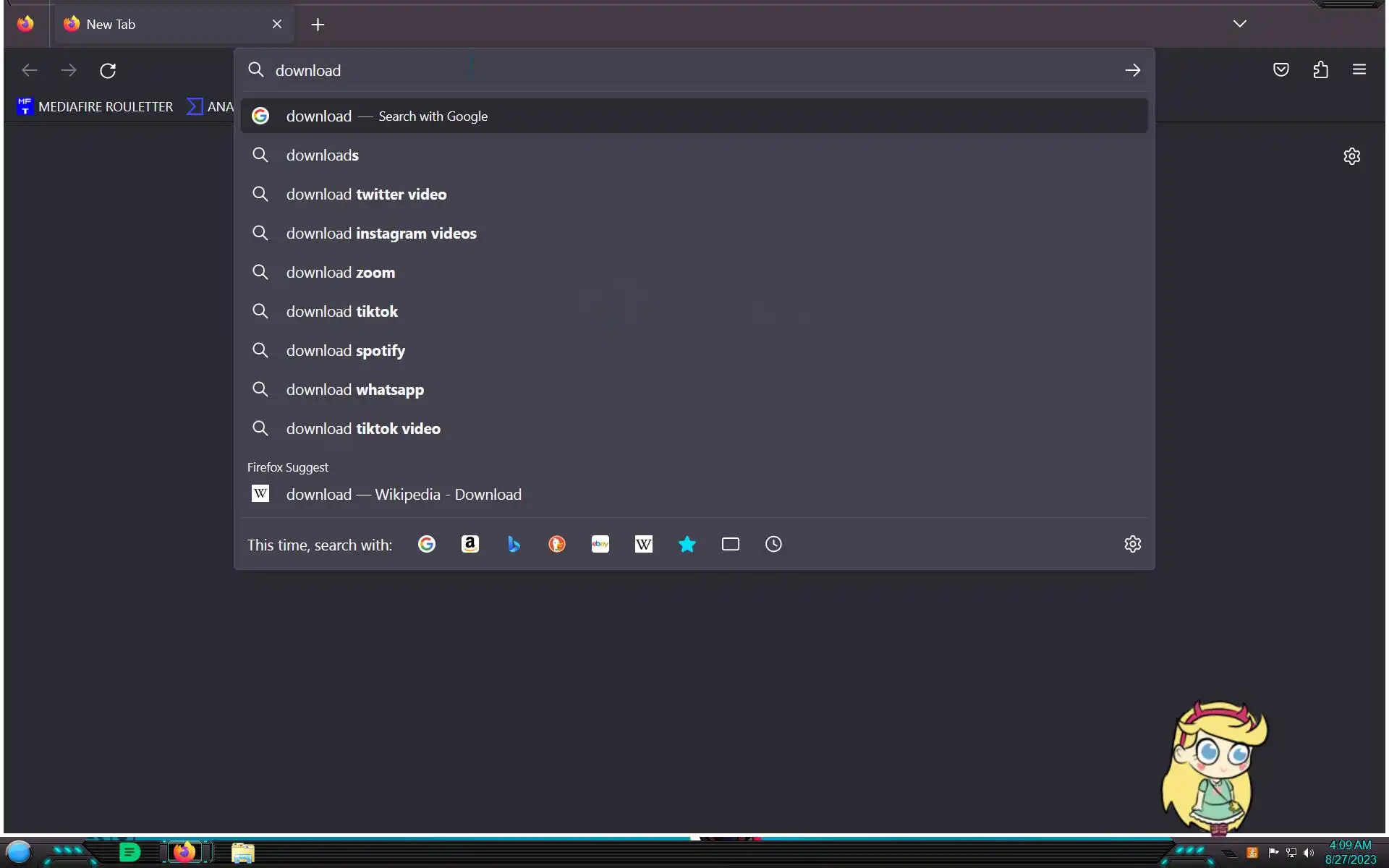Choose download twitter video suggestion
The height and width of the screenshot is (868, 1389).
pos(366,195)
